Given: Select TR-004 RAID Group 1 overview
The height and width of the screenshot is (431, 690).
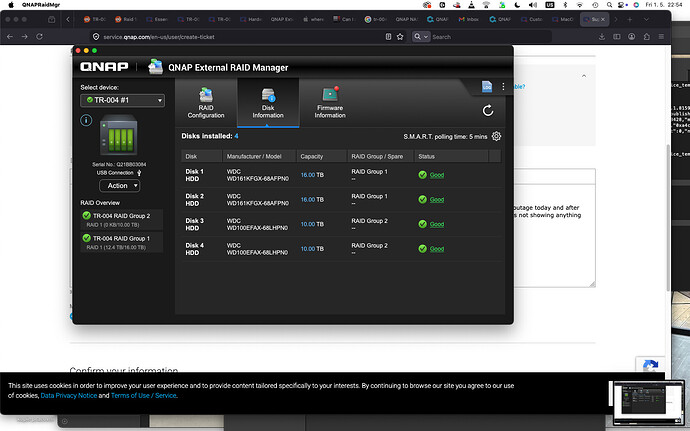Looking at the screenshot, I should [121, 242].
